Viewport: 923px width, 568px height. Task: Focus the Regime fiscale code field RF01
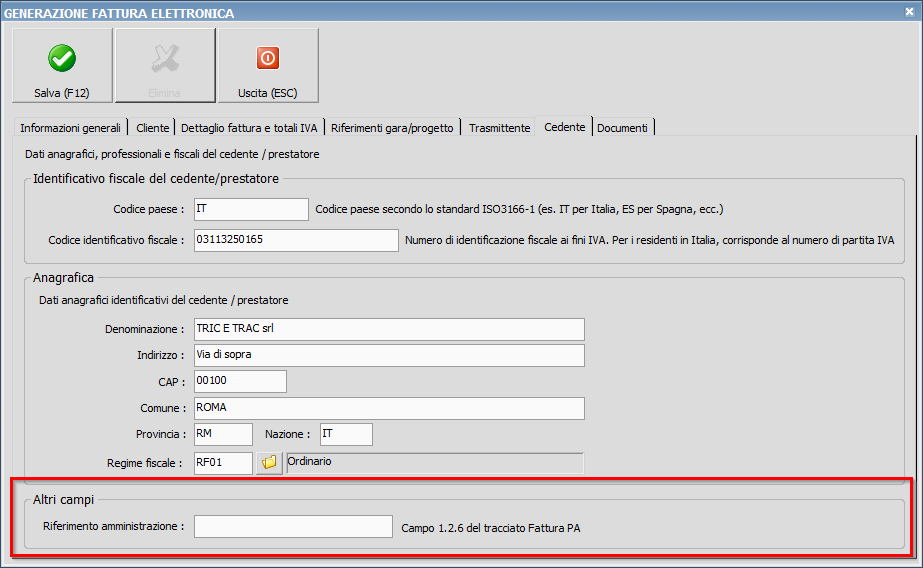223,463
